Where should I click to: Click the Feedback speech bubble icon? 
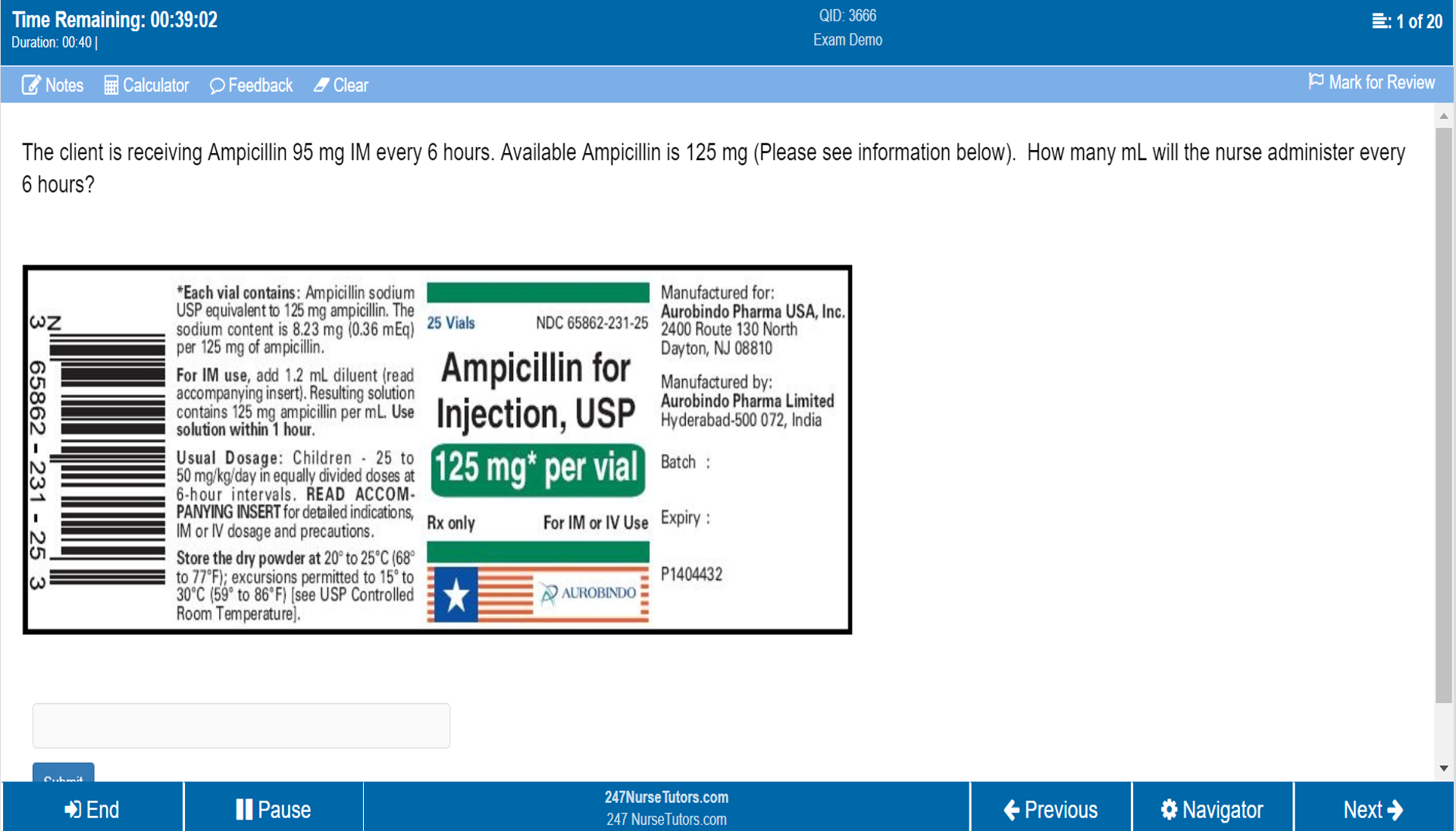(217, 86)
